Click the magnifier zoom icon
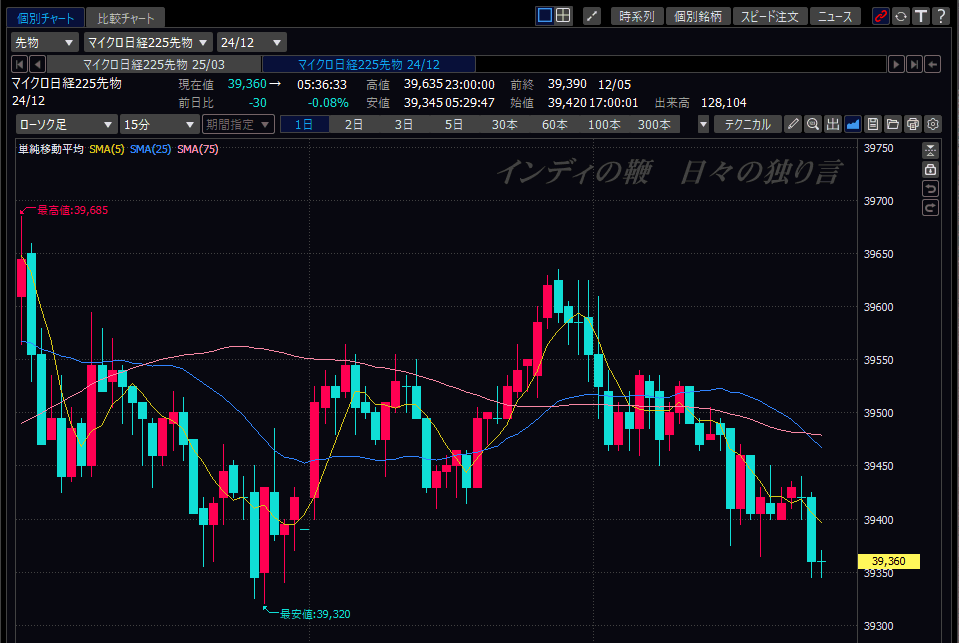The width and height of the screenshot is (959, 643). click(x=813, y=124)
